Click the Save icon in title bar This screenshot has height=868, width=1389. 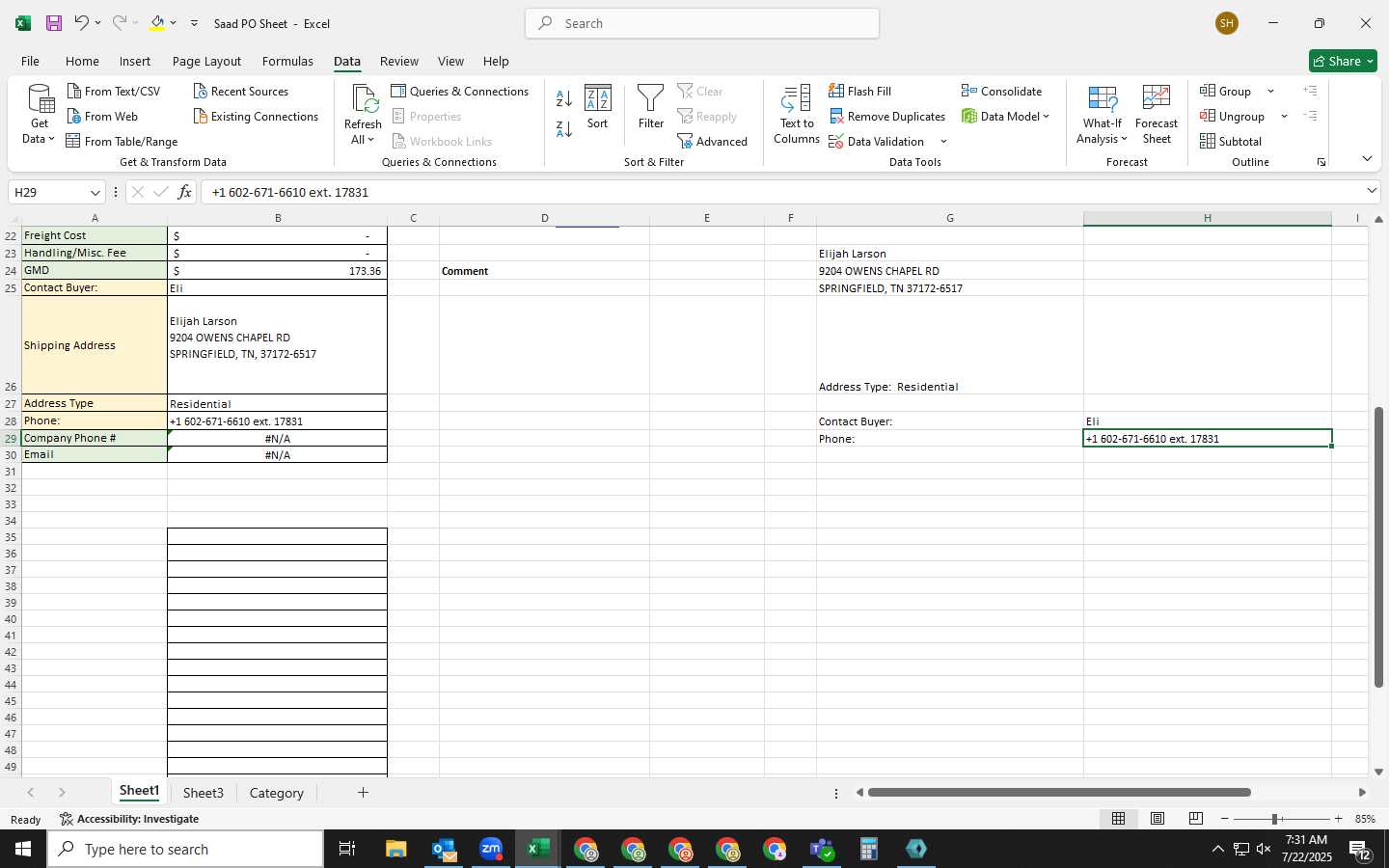(x=54, y=23)
